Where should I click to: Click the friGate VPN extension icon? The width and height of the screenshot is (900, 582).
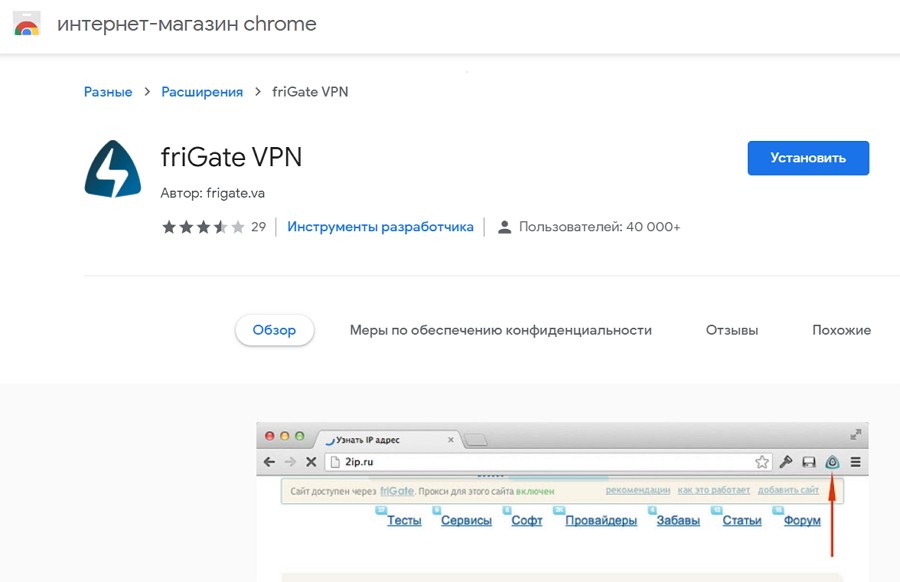[112, 169]
